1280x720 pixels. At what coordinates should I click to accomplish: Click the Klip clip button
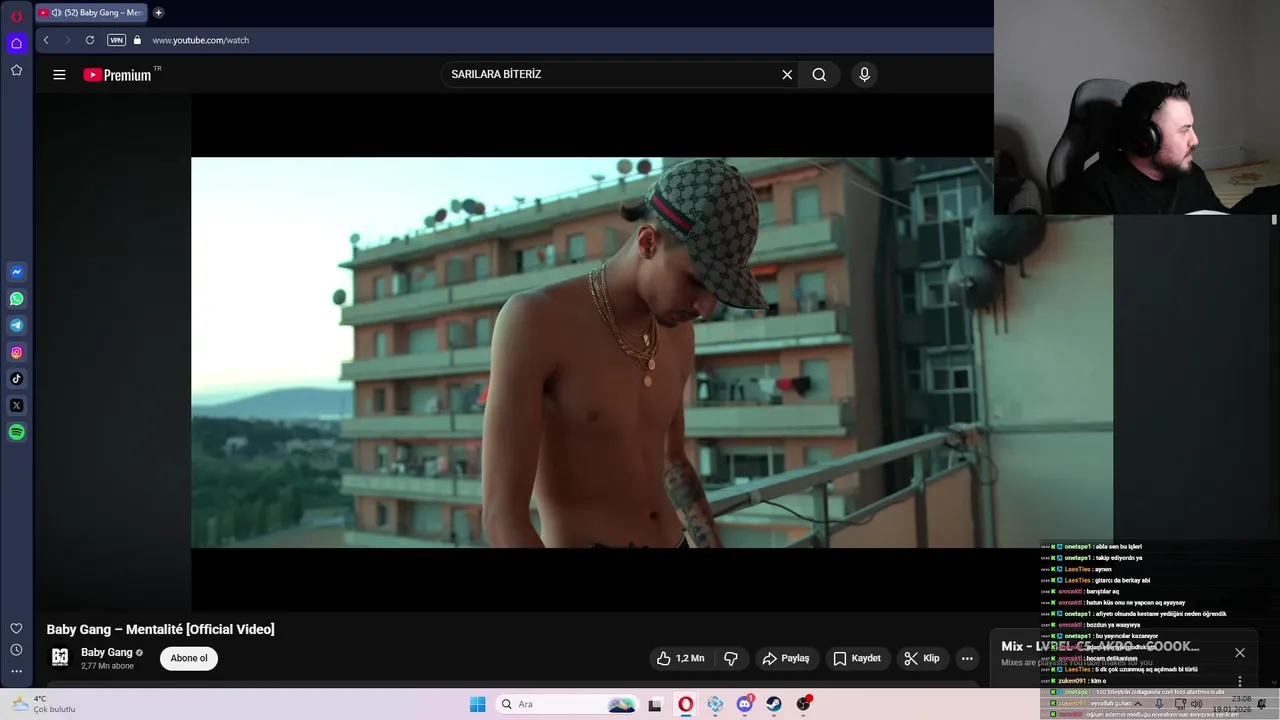922,658
